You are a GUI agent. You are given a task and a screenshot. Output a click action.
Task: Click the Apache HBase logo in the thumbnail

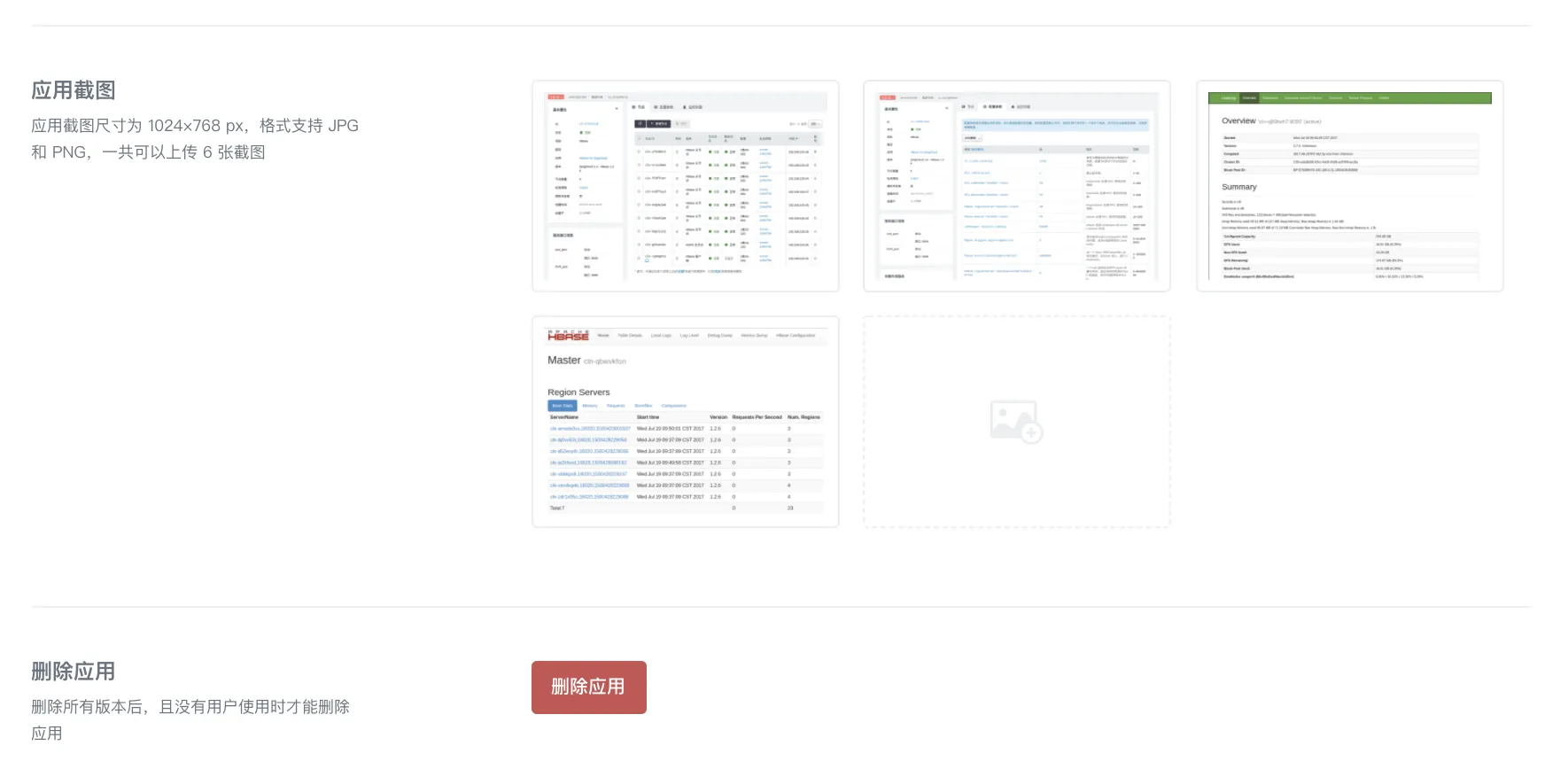click(568, 336)
